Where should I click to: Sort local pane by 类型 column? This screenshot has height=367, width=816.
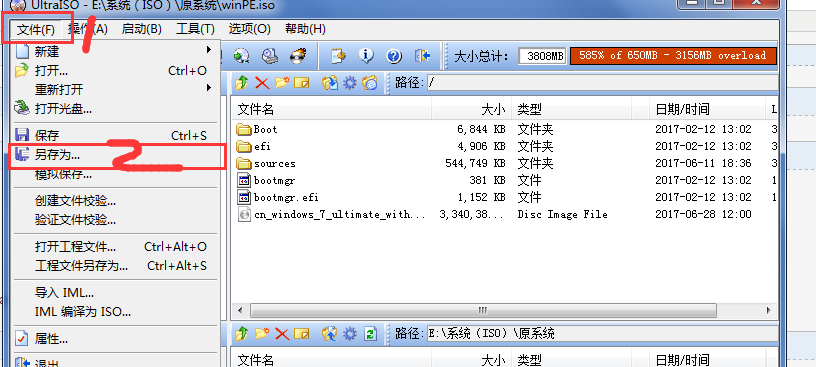(571, 360)
